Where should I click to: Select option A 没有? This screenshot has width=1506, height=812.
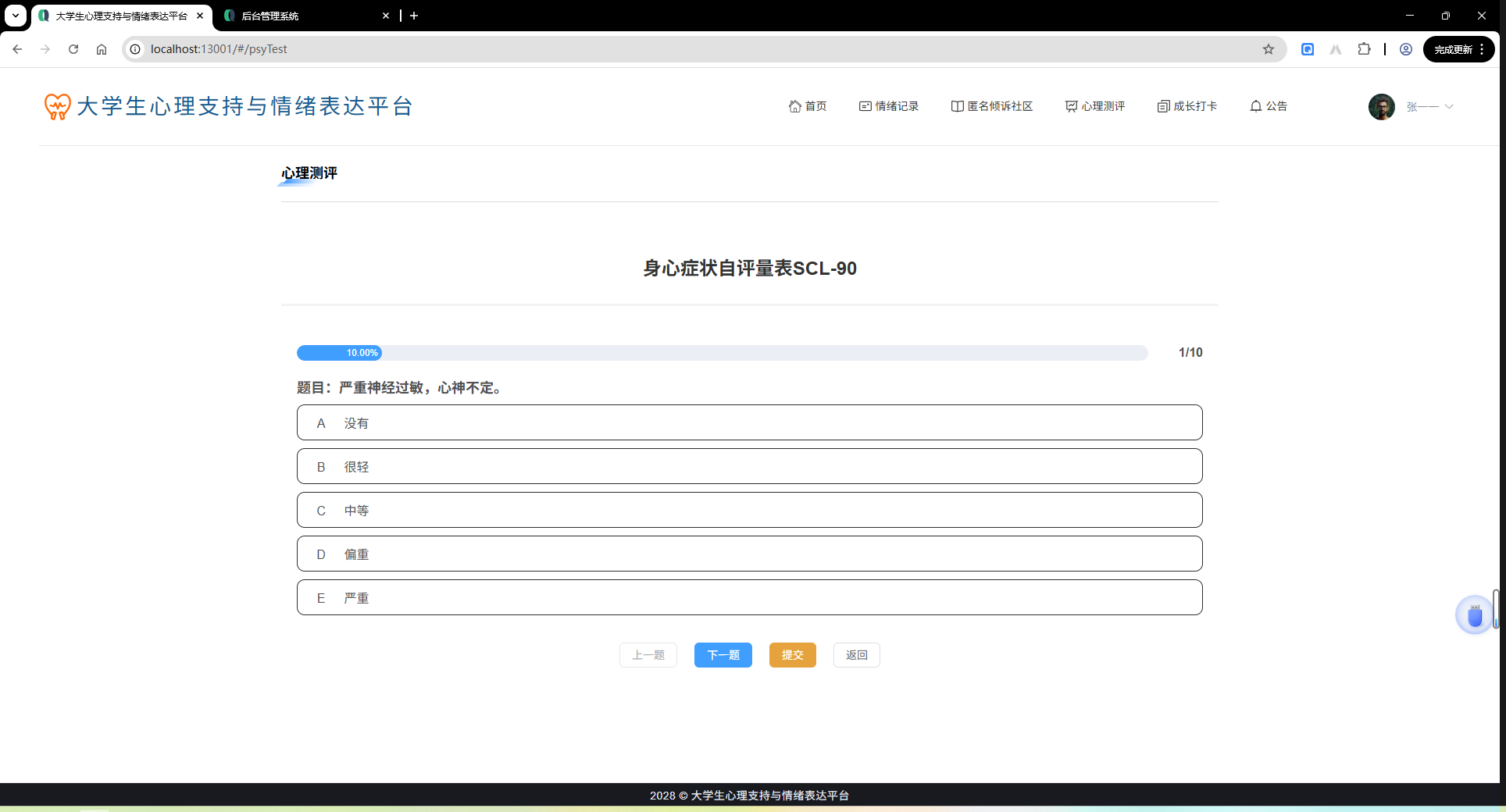748,422
